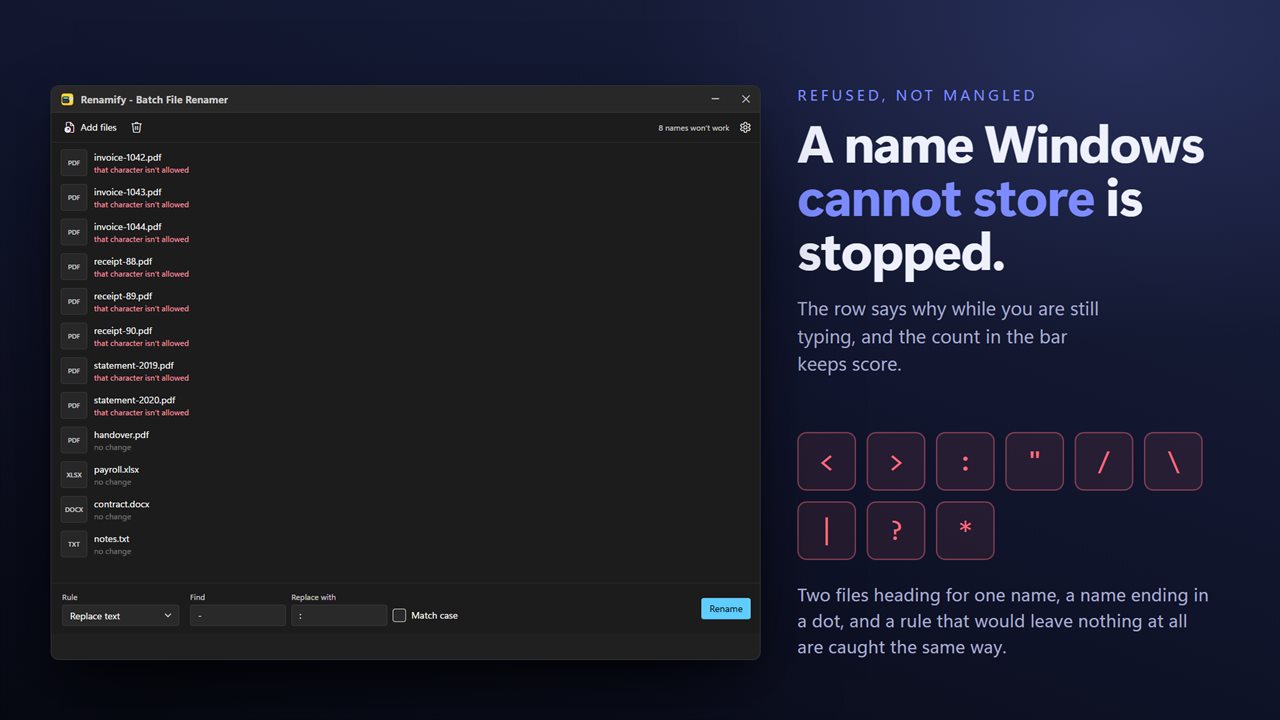Click the Rename button
1280x720 pixels.
pyautogui.click(x=726, y=609)
